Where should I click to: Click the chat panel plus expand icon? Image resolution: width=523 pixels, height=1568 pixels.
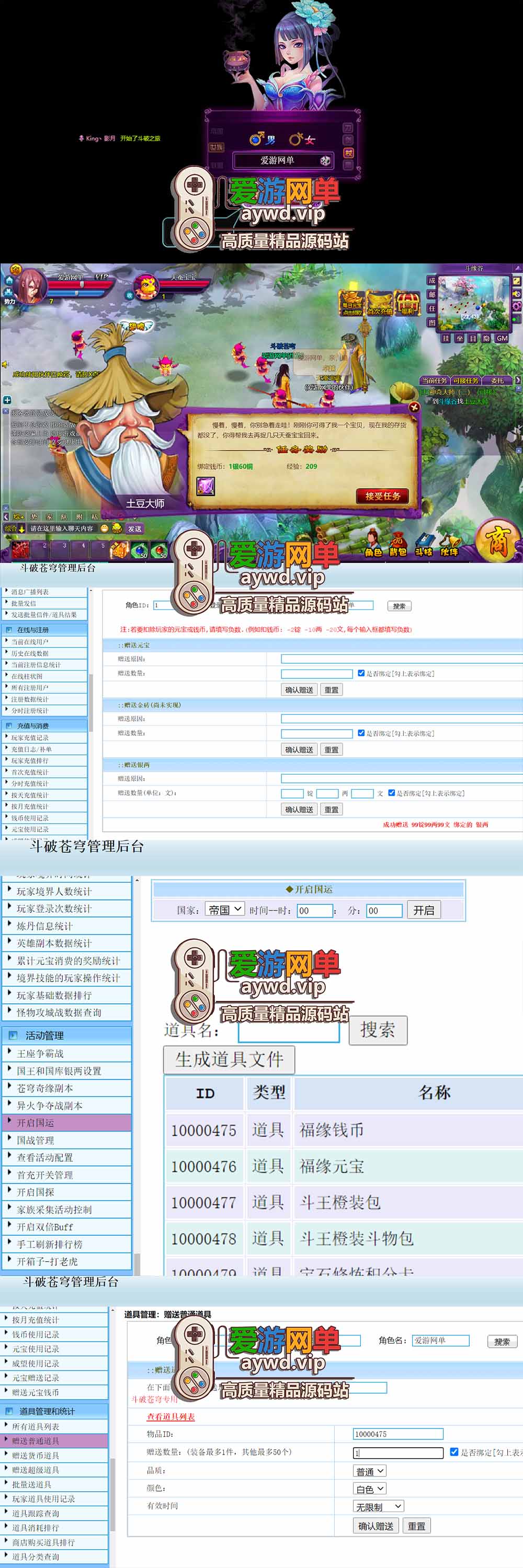pos(7,400)
